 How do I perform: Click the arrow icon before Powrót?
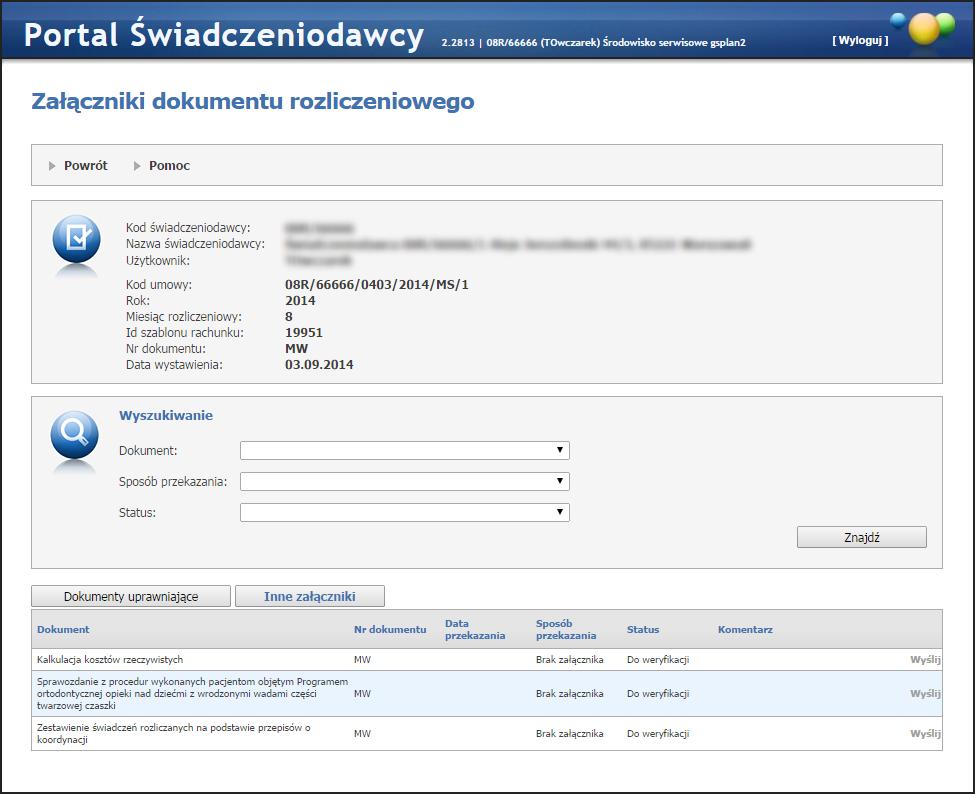tap(52, 166)
